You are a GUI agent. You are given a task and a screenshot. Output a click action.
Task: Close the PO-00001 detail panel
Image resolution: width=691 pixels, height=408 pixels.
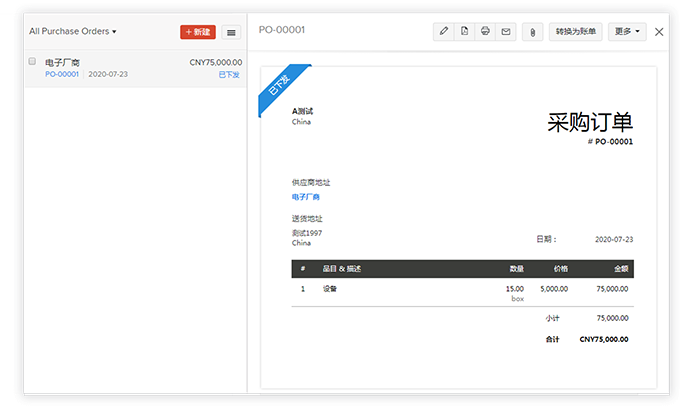[x=659, y=32]
